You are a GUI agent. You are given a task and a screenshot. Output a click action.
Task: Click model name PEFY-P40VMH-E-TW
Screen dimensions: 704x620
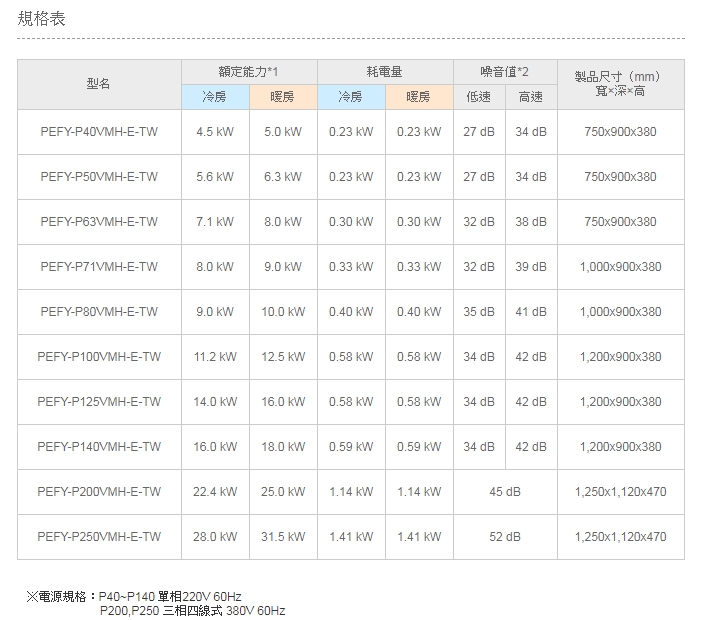click(x=99, y=132)
